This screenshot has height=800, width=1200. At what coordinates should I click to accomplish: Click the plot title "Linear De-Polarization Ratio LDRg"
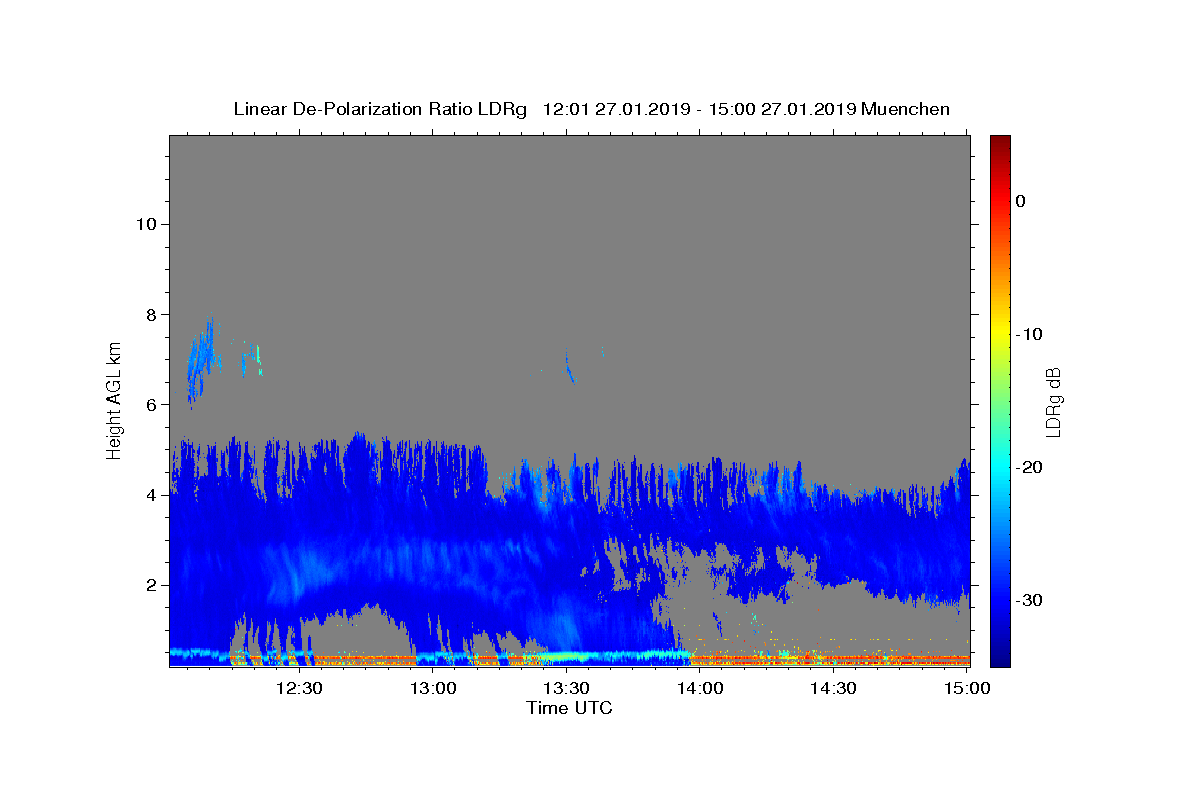(380, 109)
